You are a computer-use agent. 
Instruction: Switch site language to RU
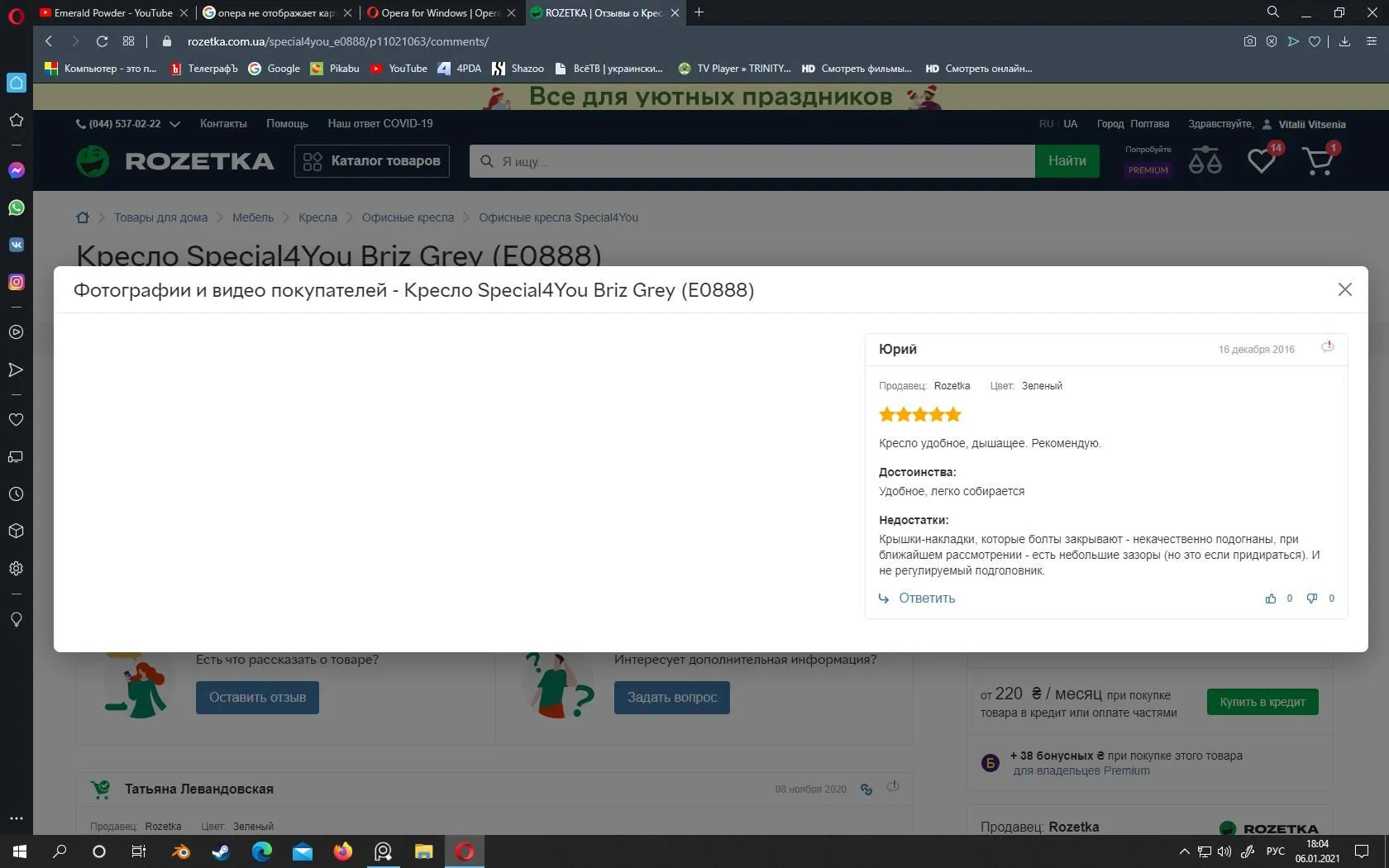(x=1046, y=124)
